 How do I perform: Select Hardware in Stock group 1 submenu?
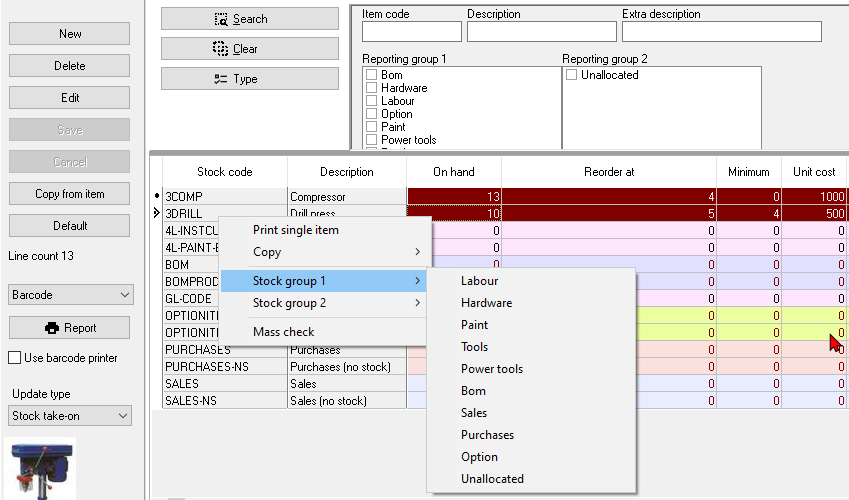[531, 303]
